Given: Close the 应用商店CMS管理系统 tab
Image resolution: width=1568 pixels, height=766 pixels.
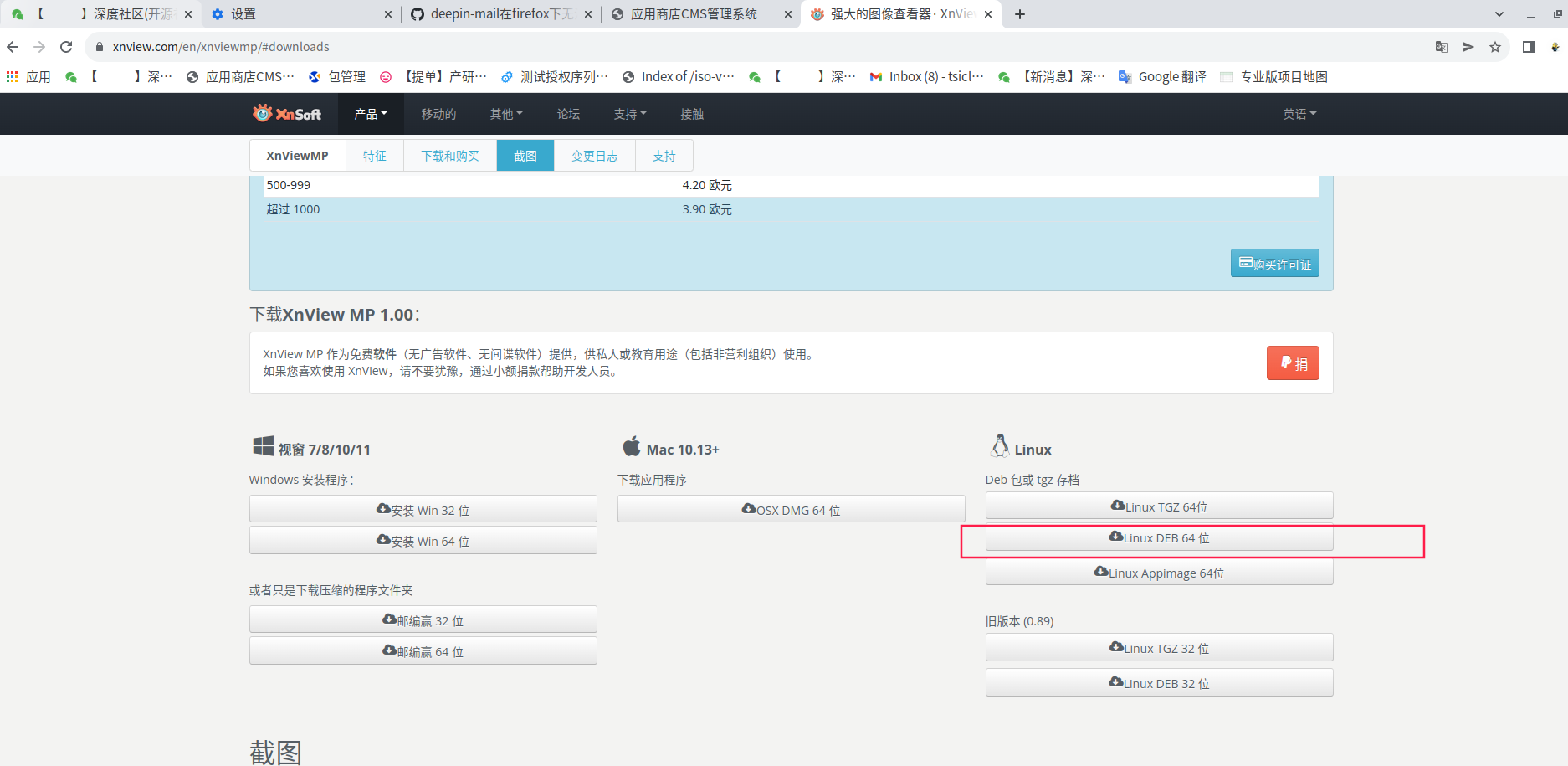Looking at the screenshot, I should pyautogui.click(x=788, y=14).
